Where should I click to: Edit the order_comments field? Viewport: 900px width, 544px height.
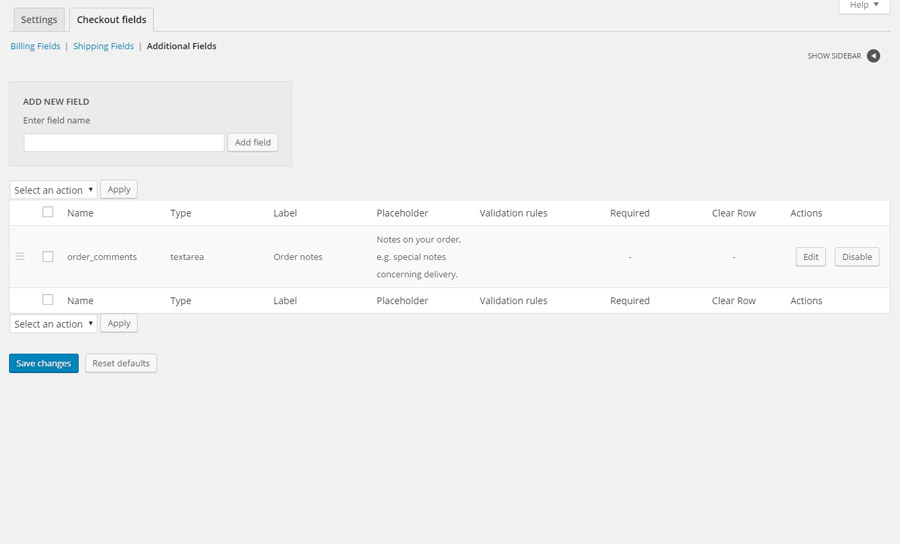(810, 257)
